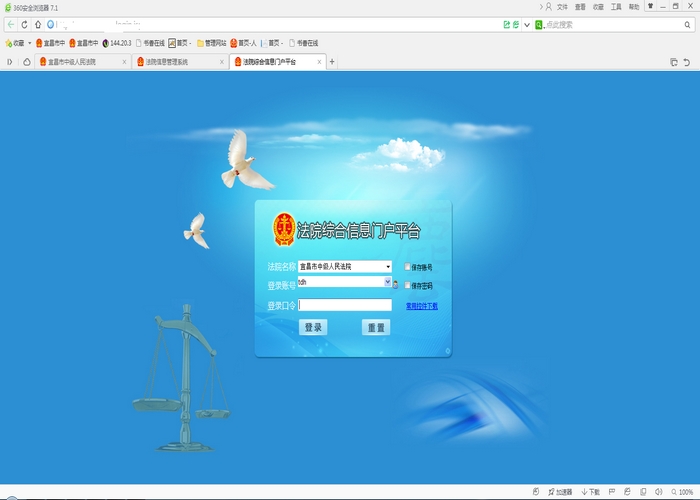Viewport: 700px width, 500px height.
Task: Click the home page icon in toolbar
Action: (38, 24)
